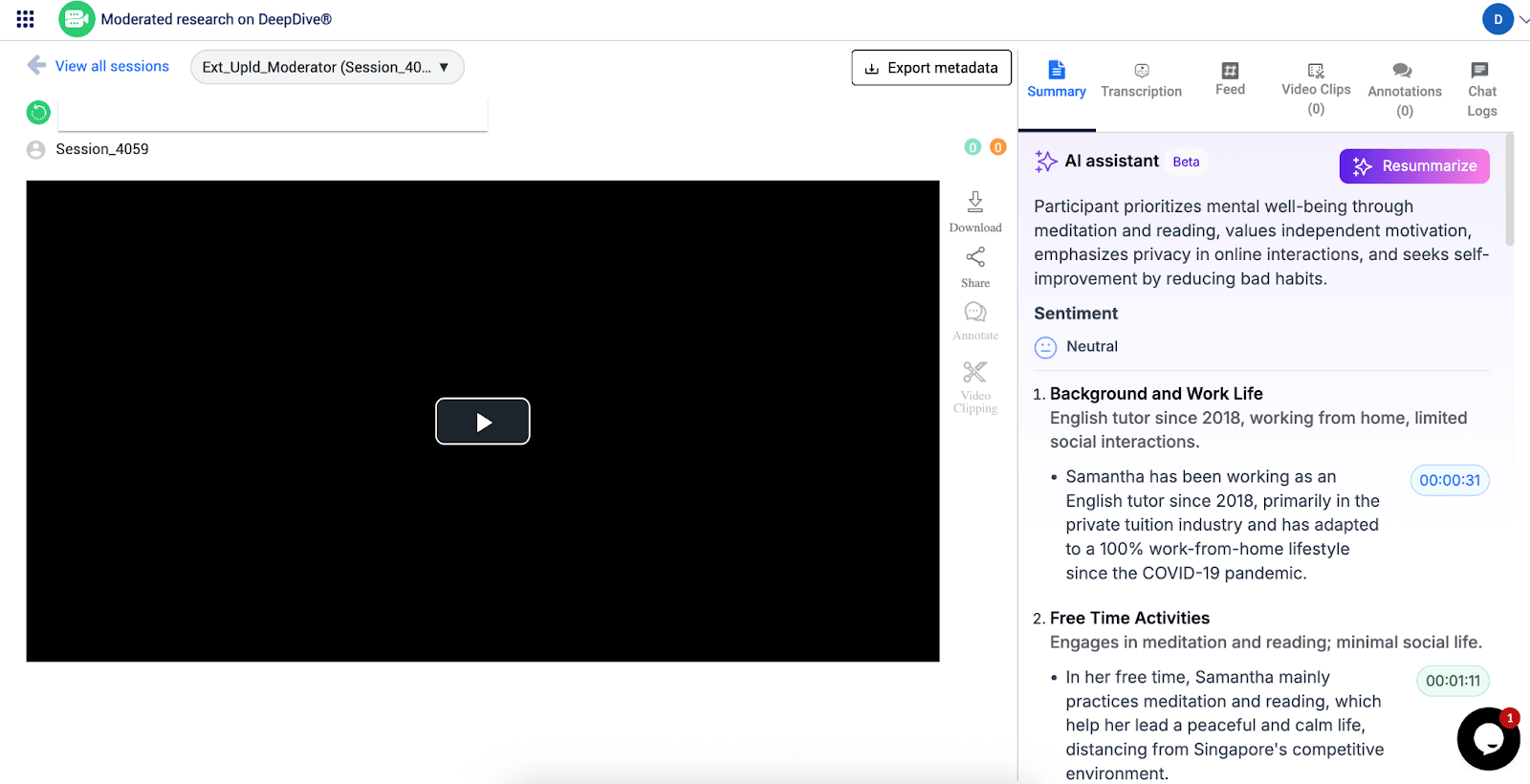Open the Feed tab
The image size is (1530, 784).
click(1230, 79)
